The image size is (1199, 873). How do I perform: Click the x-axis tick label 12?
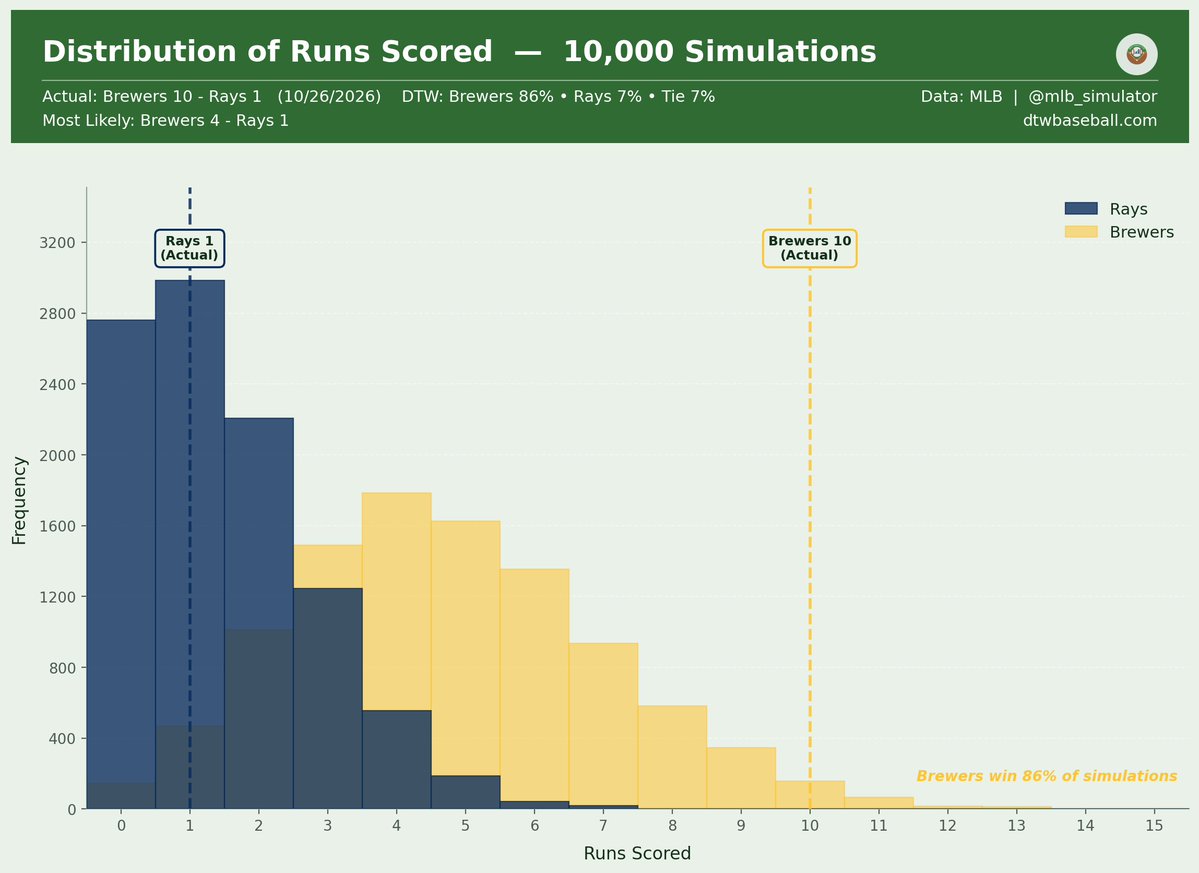click(947, 826)
